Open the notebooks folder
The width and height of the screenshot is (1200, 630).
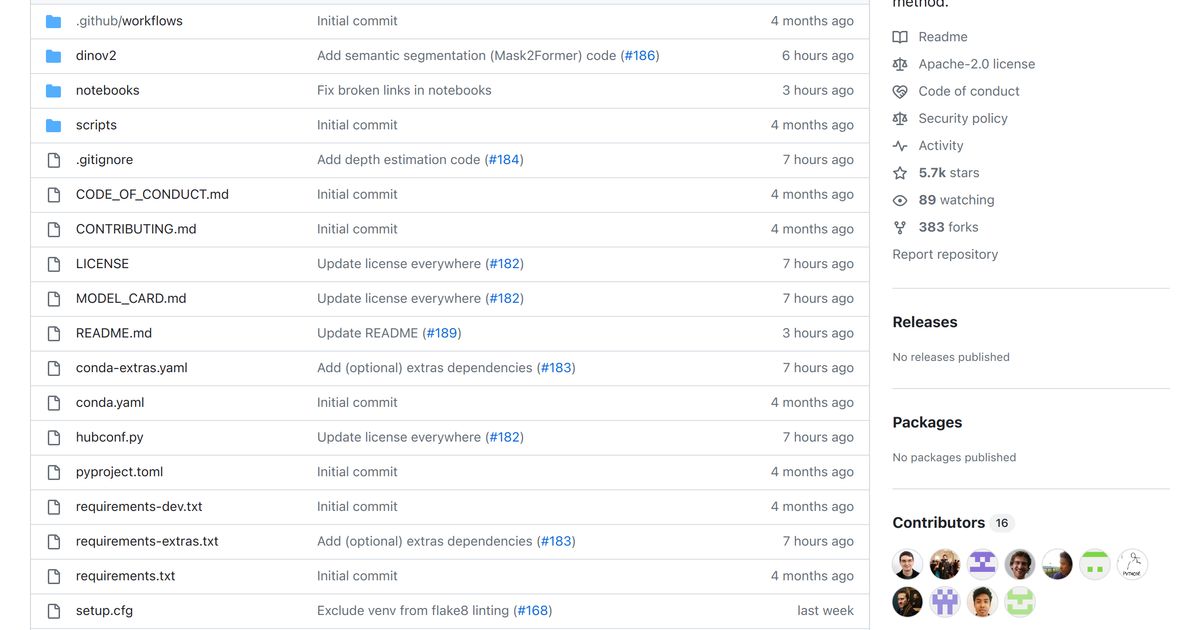click(x=107, y=90)
